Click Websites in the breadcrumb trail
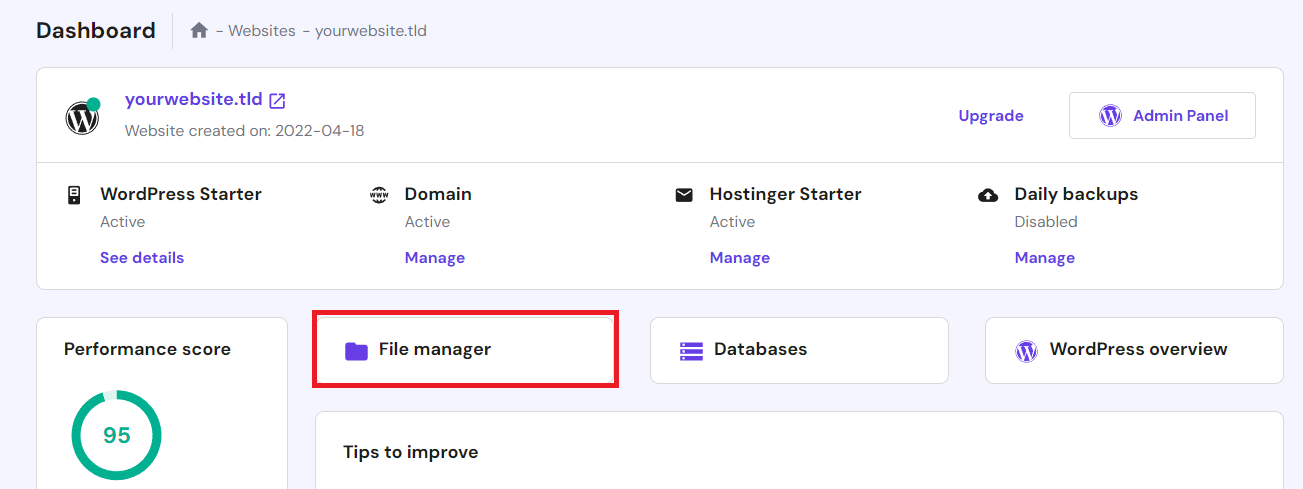1303x489 pixels. coord(261,31)
